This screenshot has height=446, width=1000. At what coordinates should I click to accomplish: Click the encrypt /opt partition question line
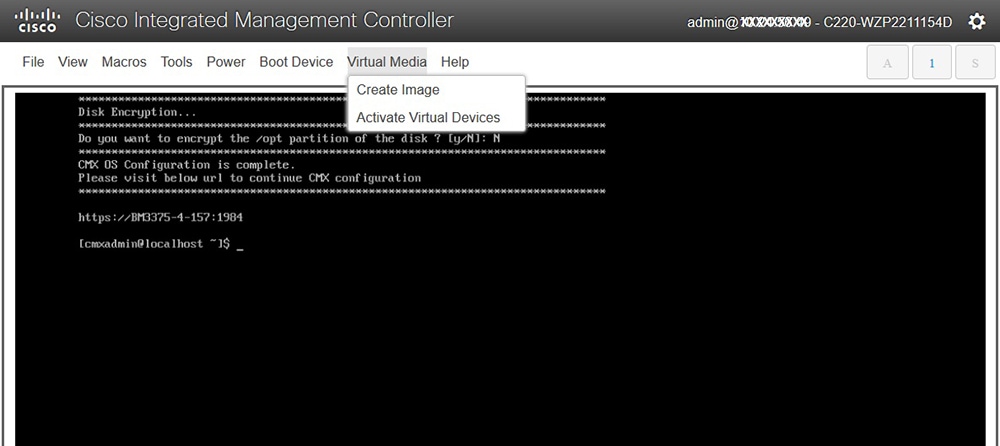(289, 138)
